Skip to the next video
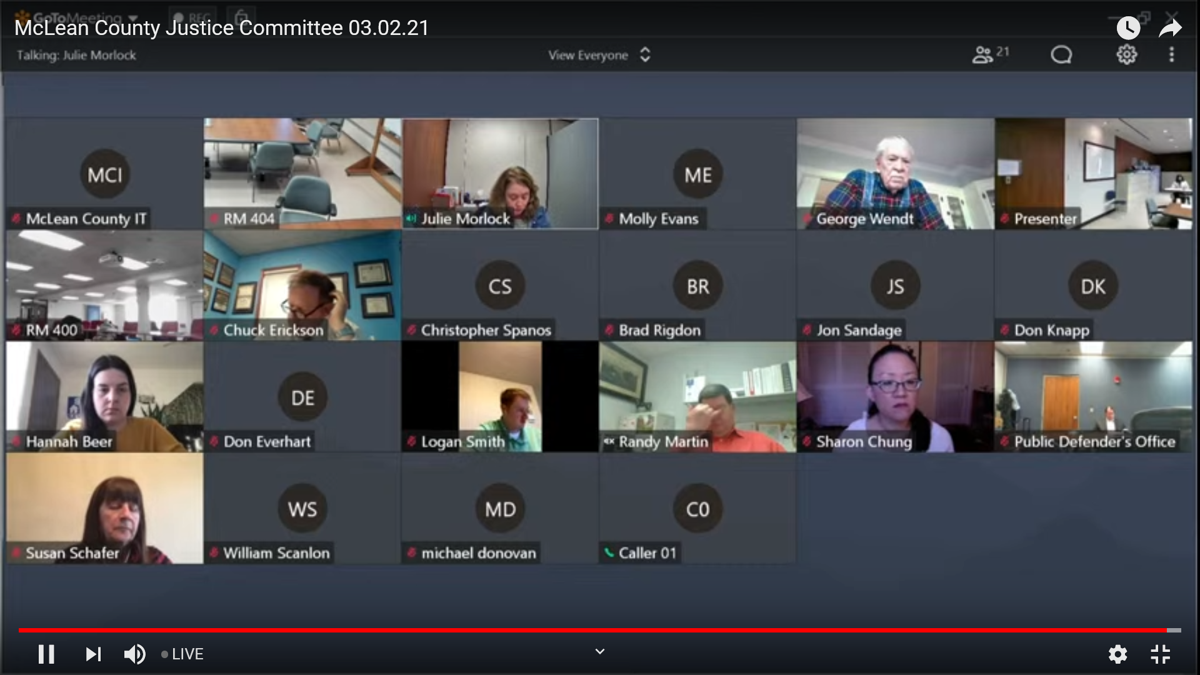The height and width of the screenshot is (675, 1200). coord(93,654)
